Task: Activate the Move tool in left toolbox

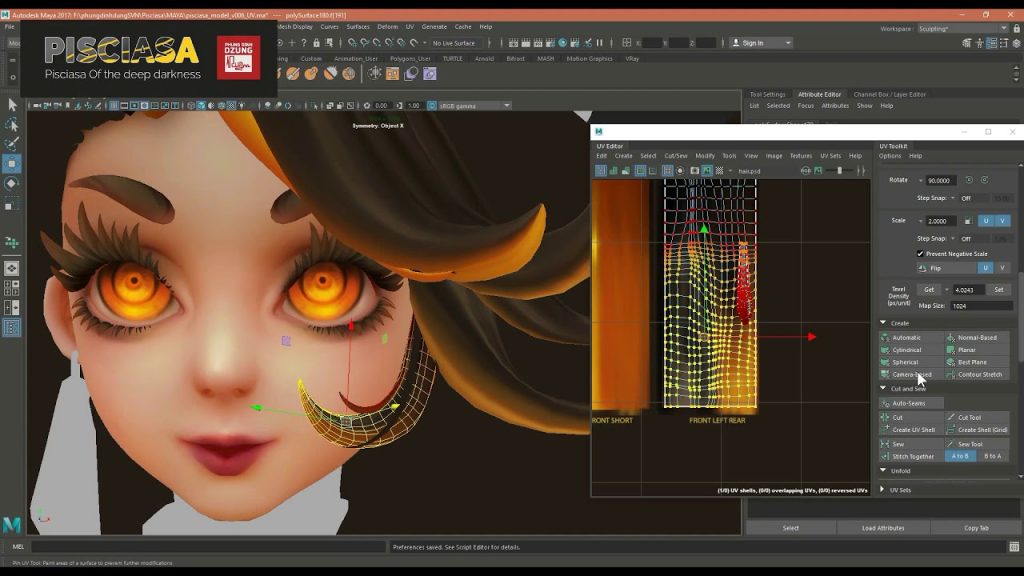Action: click(x=12, y=163)
